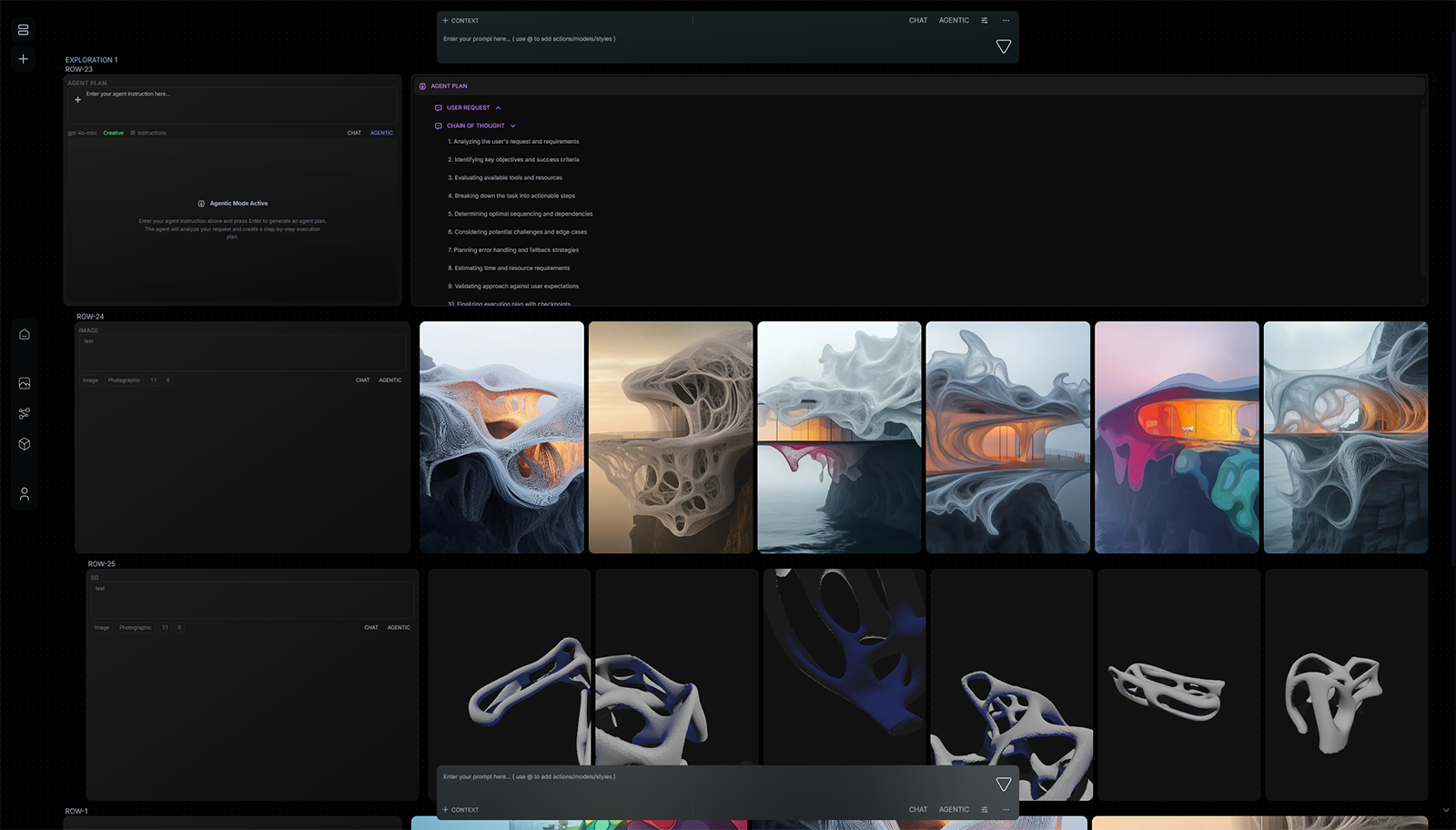Viewport: 1456px width, 830px height.
Task: Expand the User Request section
Action: tap(498, 107)
